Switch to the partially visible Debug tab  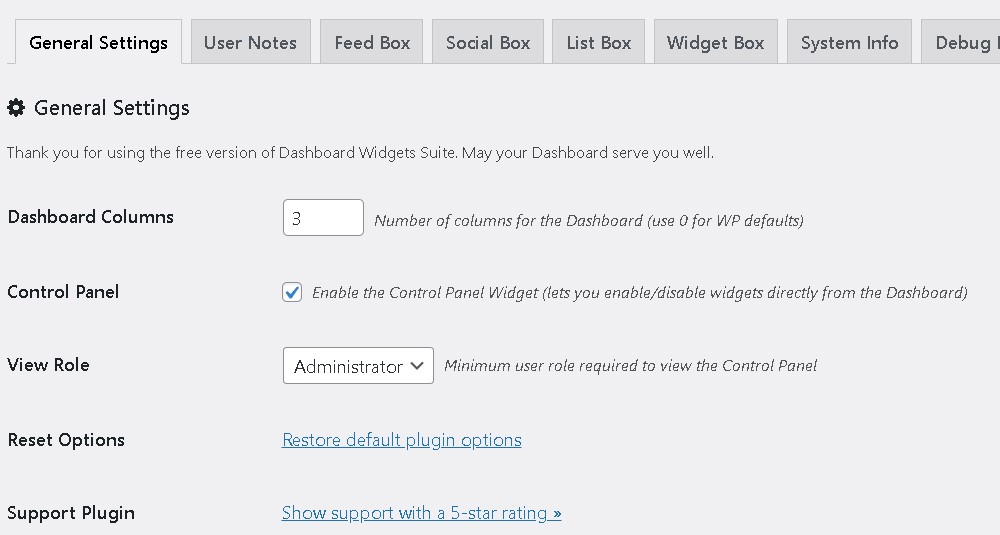click(964, 43)
